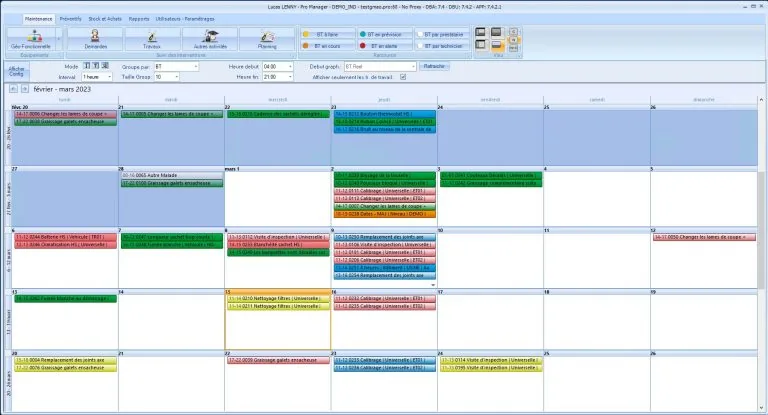Switch to Rapports tab
768x415 pixels.
coord(139,19)
